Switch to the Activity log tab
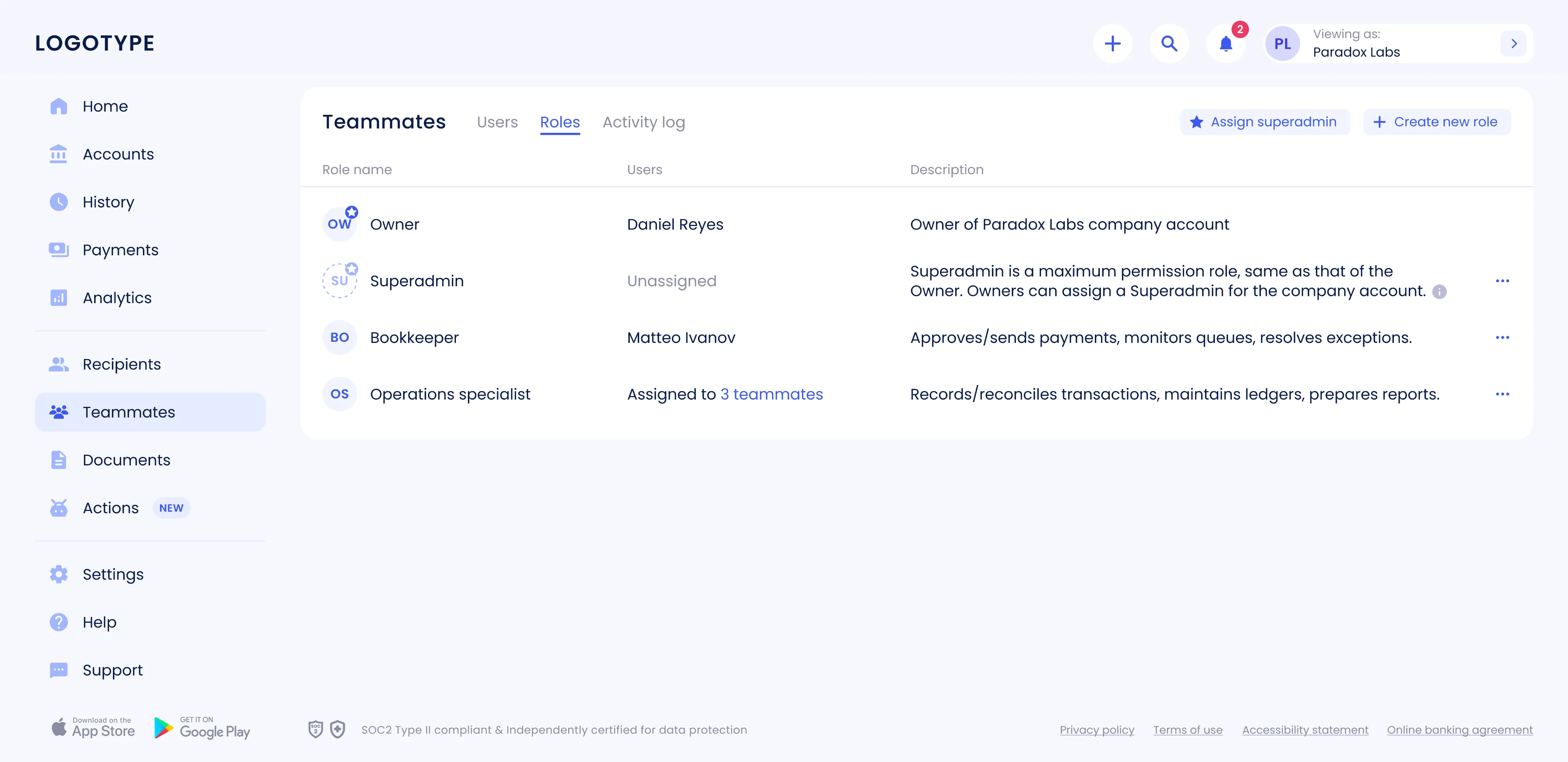This screenshot has height=762, width=1568. [x=644, y=122]
